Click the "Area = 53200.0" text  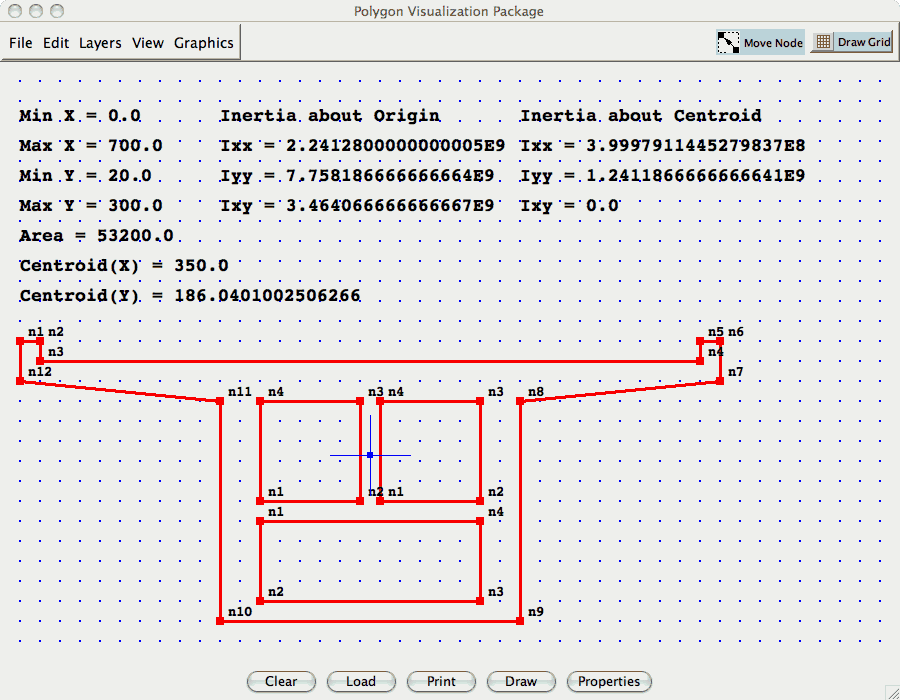pos(96,236)
